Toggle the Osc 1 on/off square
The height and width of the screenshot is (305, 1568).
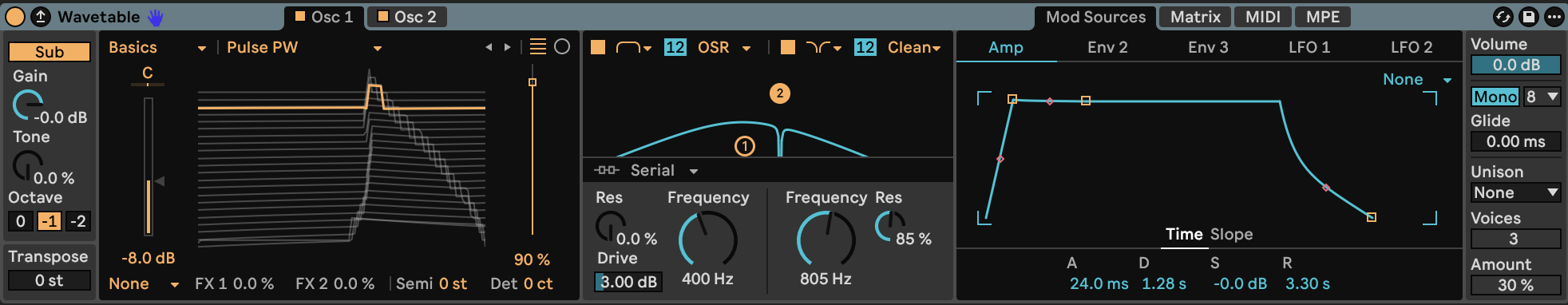[x=300, y=16]
